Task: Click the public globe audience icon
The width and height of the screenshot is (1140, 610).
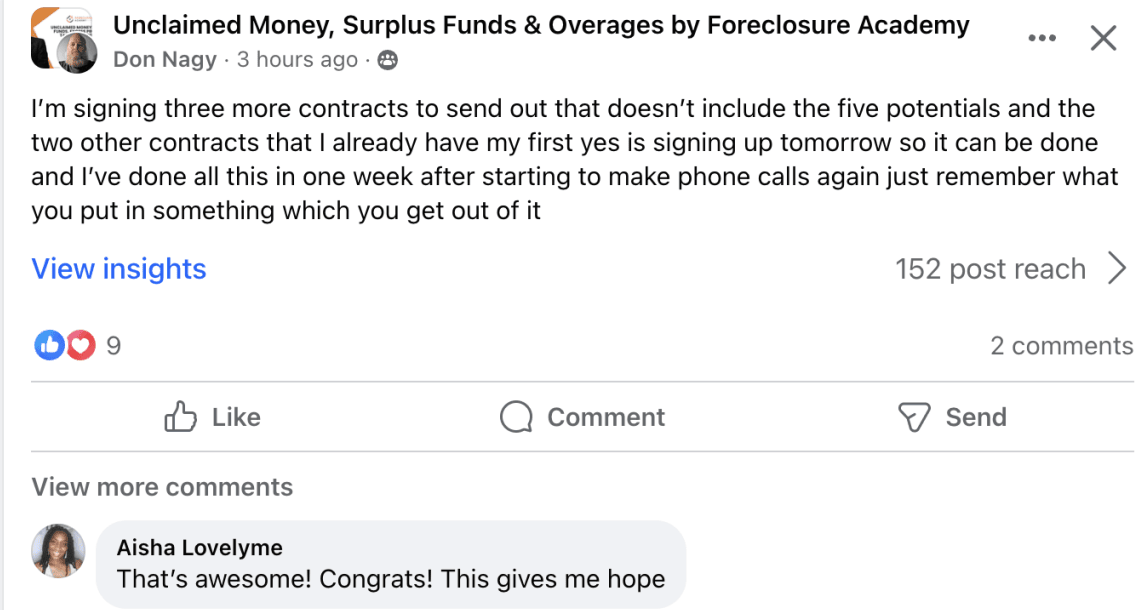Action: (387, 60)
